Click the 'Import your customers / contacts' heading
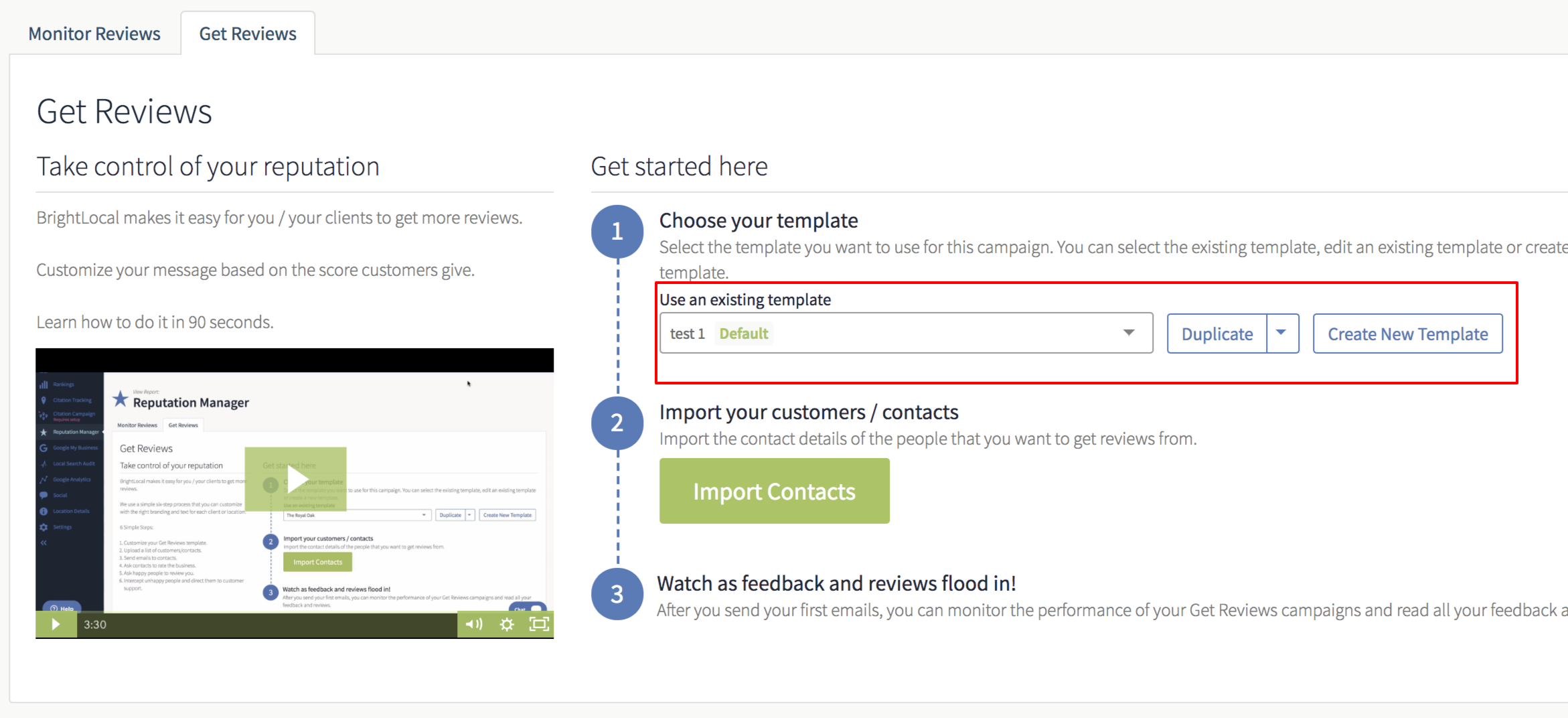Viewport: 1568px width, 718px height. pos(809,412)
